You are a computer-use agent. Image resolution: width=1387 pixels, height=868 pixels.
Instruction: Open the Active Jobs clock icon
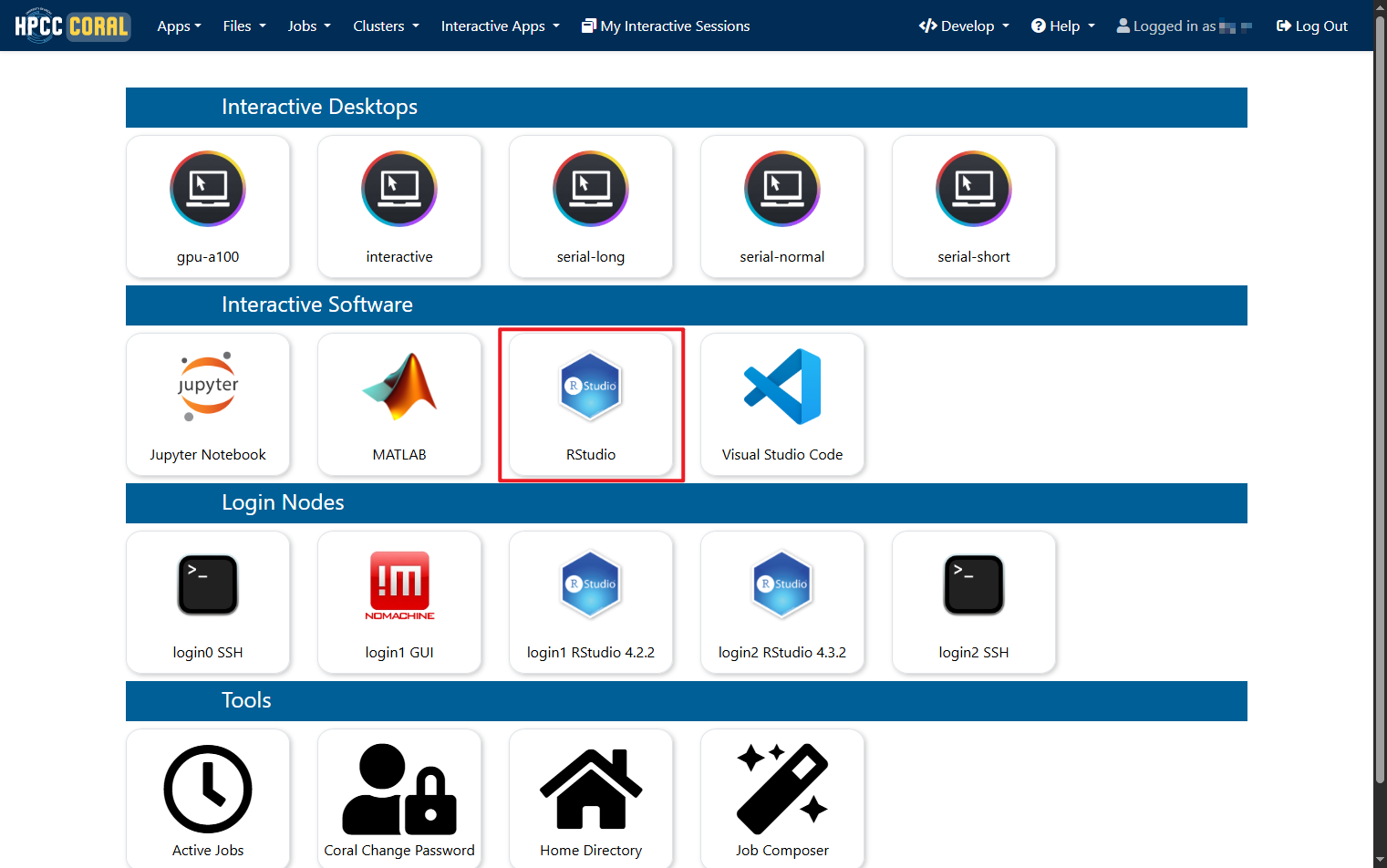[x=208, y=790]
